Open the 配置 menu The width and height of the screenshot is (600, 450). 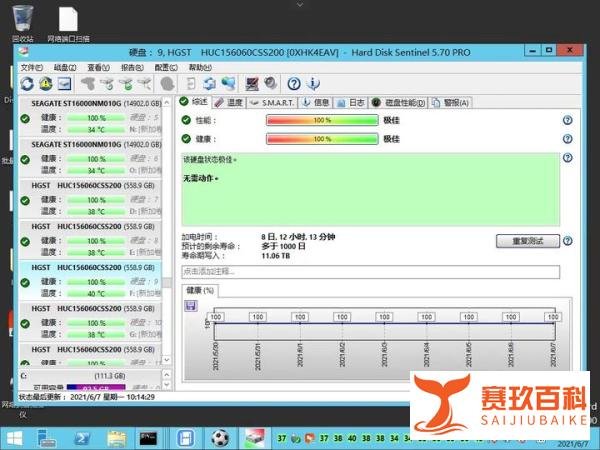click(166, 68)
